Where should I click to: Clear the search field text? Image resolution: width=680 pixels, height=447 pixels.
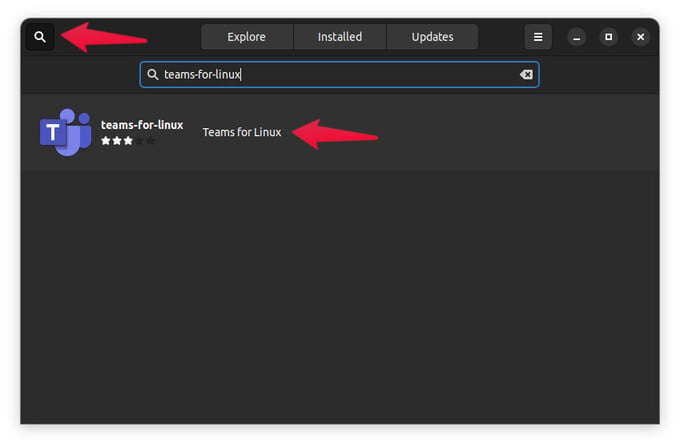tap(526, 75)
